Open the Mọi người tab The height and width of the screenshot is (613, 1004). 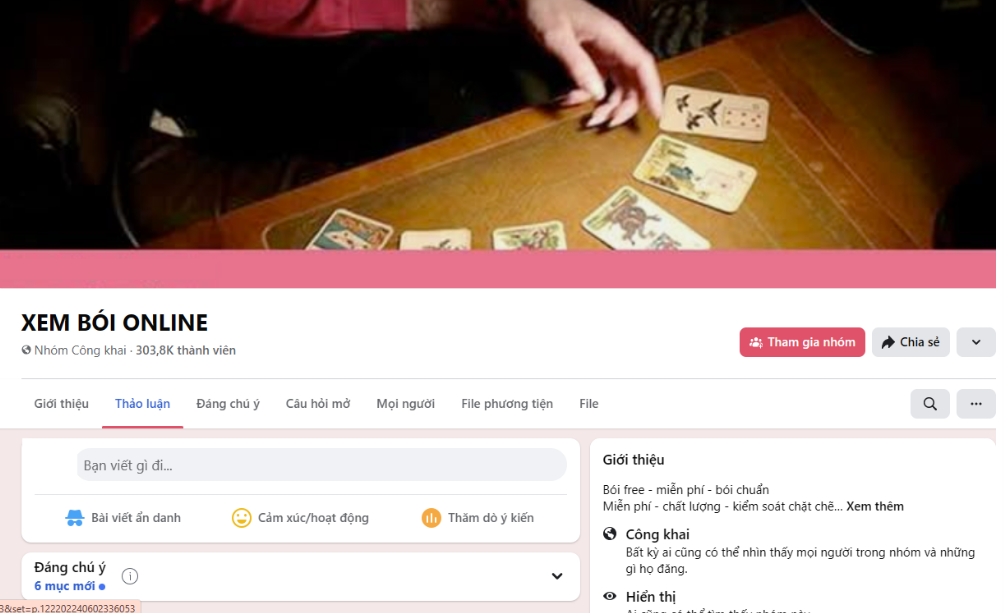tap(405, 404)
